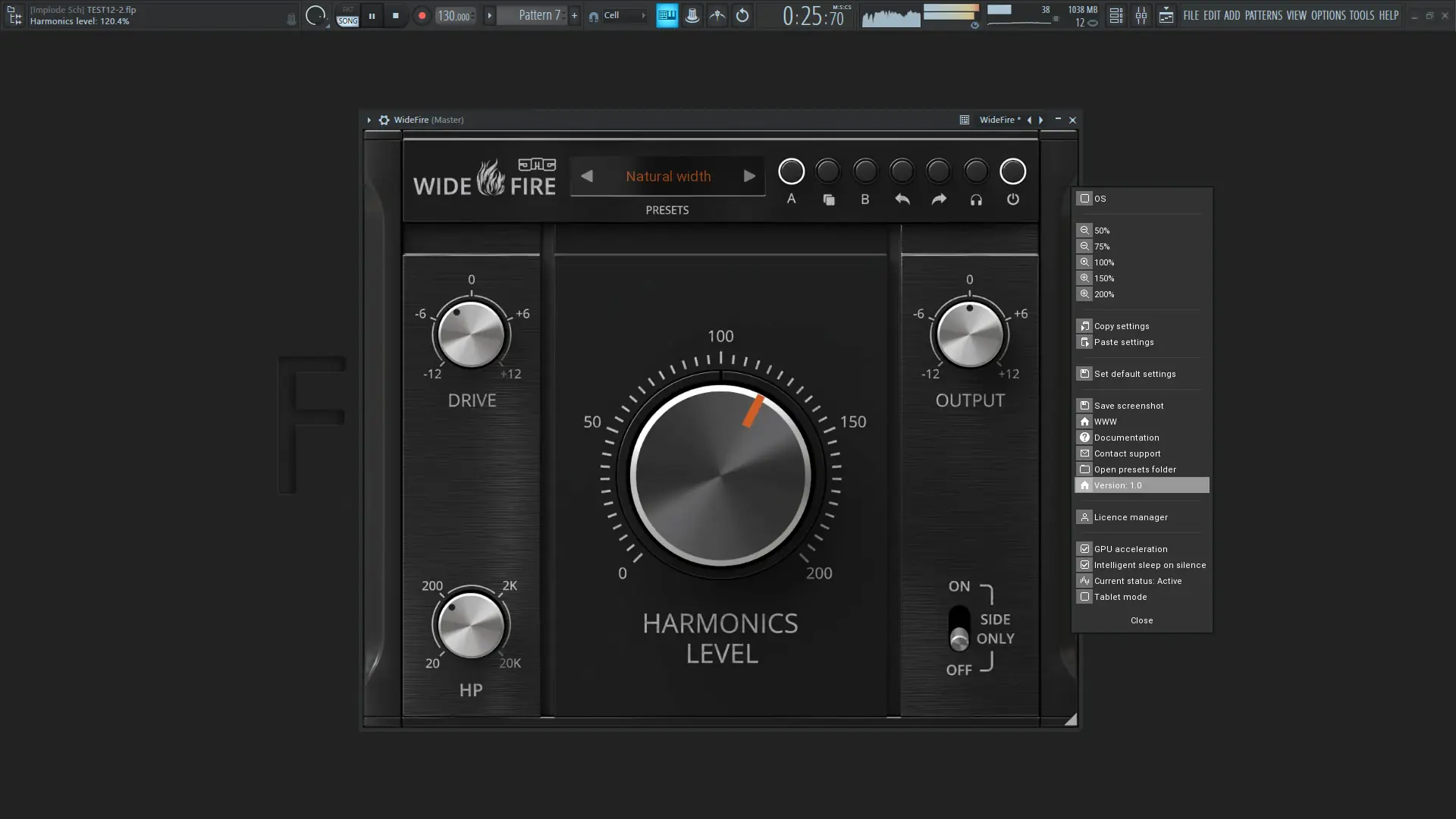Viewport: 1456px width, 819px height.
Task: Enable the Tablet mode checkbox
Action: coord(1084,597)
